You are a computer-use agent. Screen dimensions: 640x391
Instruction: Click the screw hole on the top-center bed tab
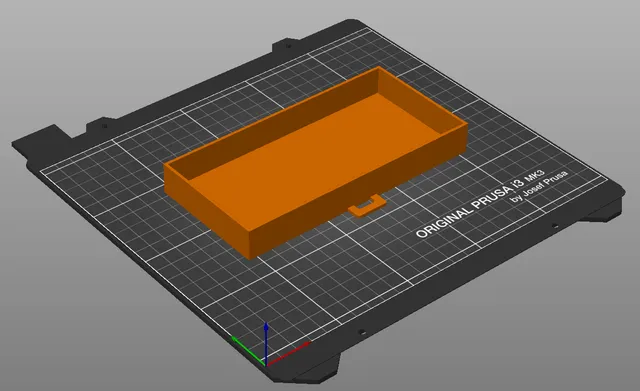pos(289,46)
